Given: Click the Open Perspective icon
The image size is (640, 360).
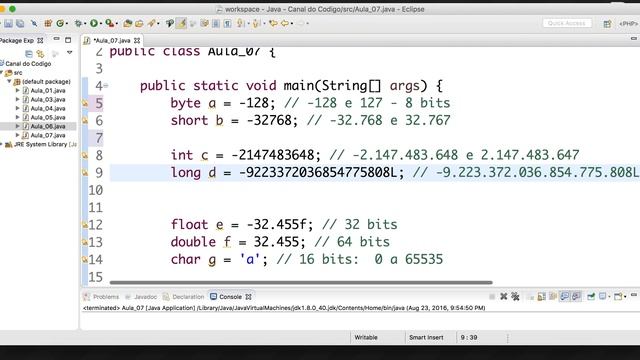Looking at the screenshot, I should pyautogui.click(x=607, y=24).
